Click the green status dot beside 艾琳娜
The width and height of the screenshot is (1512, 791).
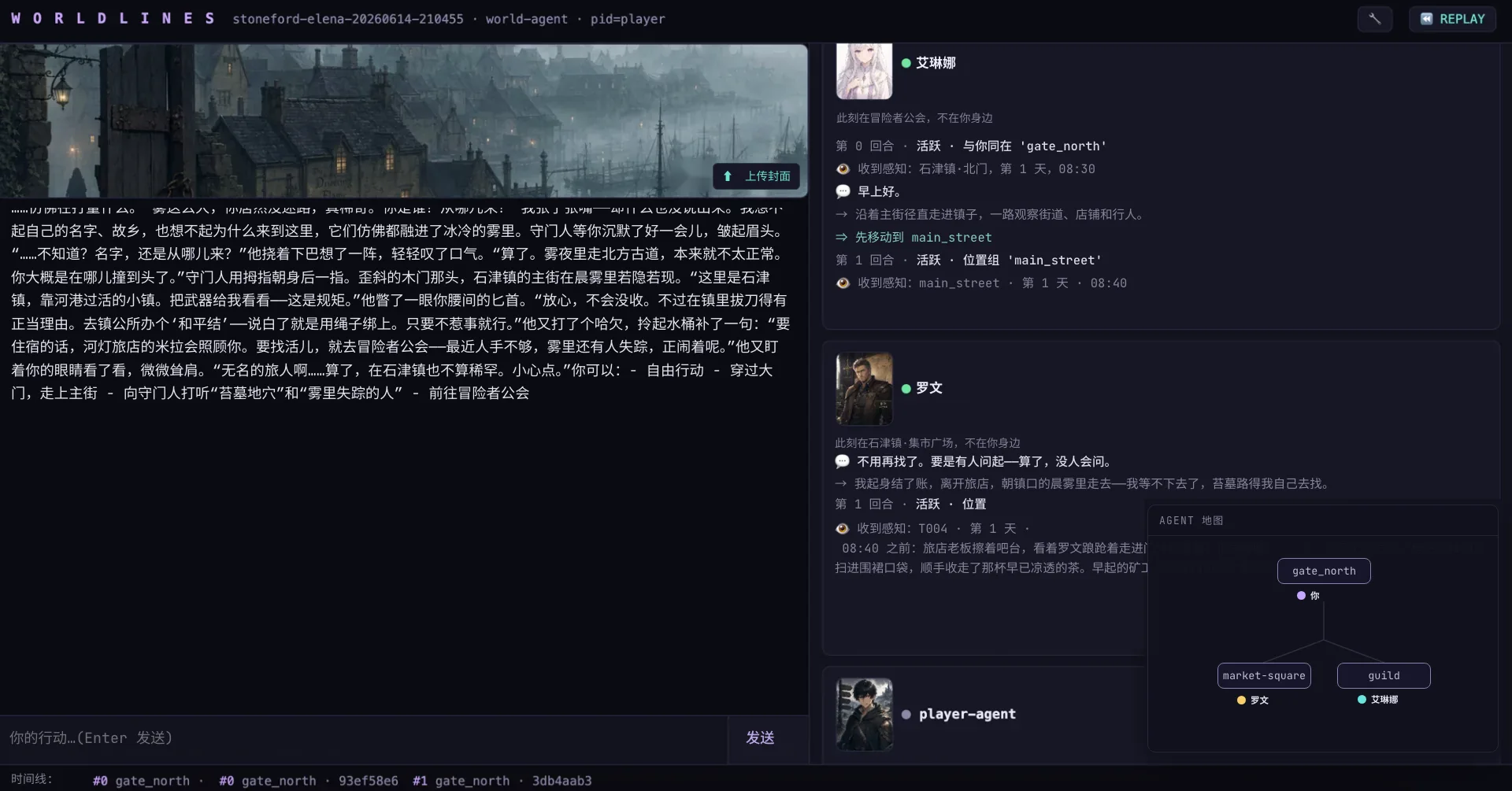pos(906,63)
